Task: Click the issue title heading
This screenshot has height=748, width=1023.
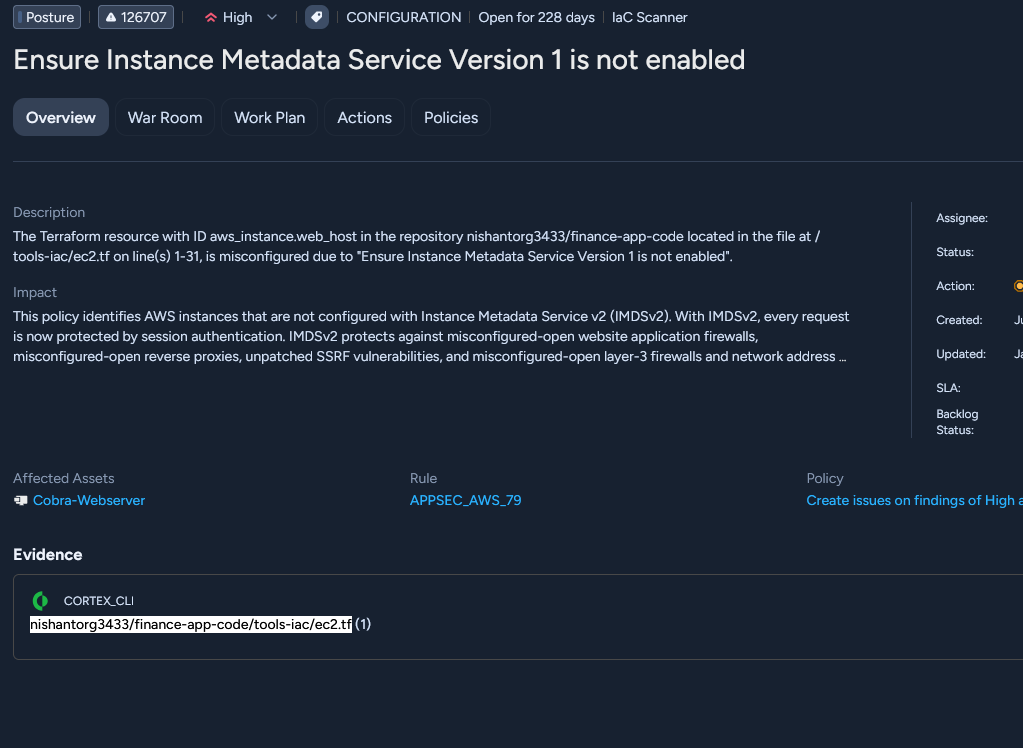Action: 379,60
